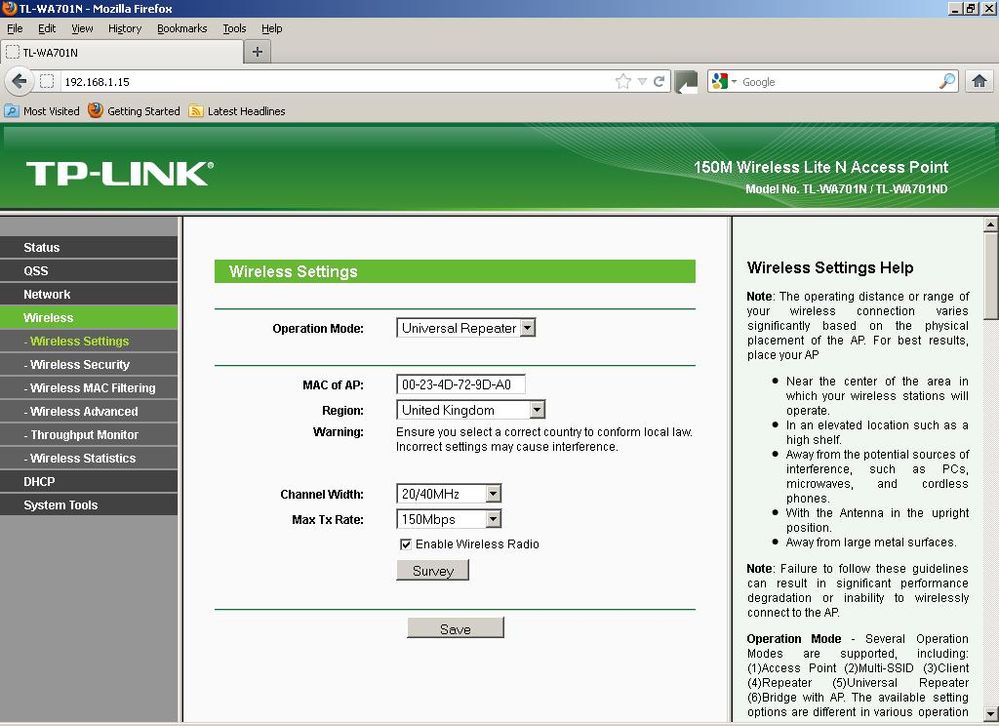
Task: Expand the Operation Mode dropdown
Action: (466, 328)
